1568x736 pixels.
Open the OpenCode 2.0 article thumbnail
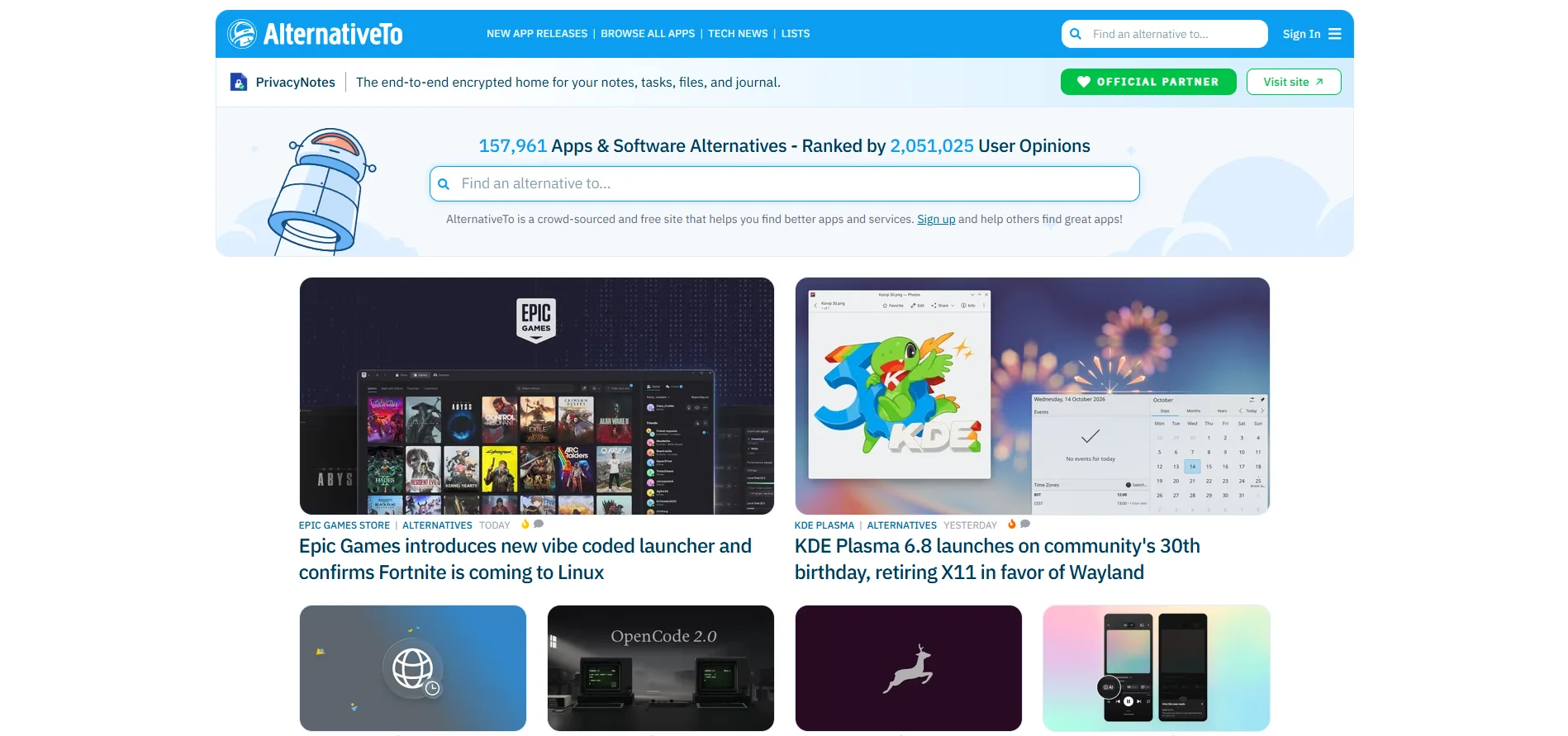tap(661, 668)
